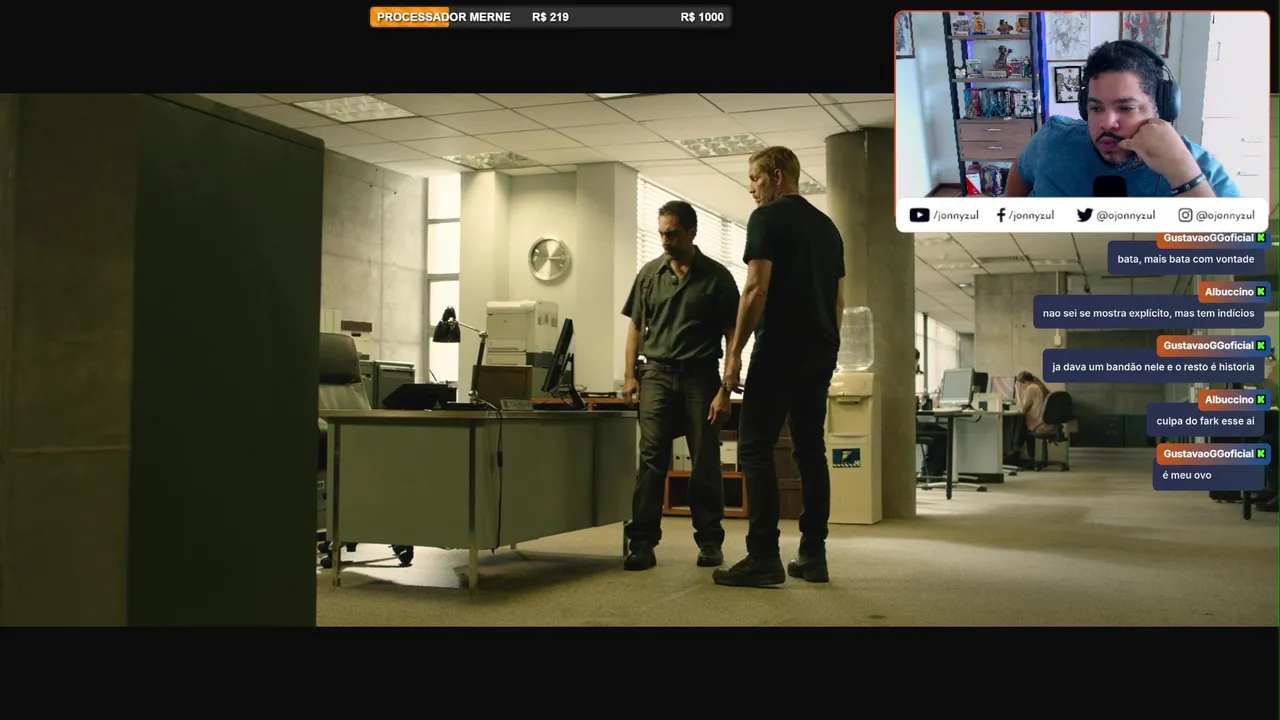
Task: Click Albuccino name above 'nao sei se mostra'
Action: (x=1229, y=292)
